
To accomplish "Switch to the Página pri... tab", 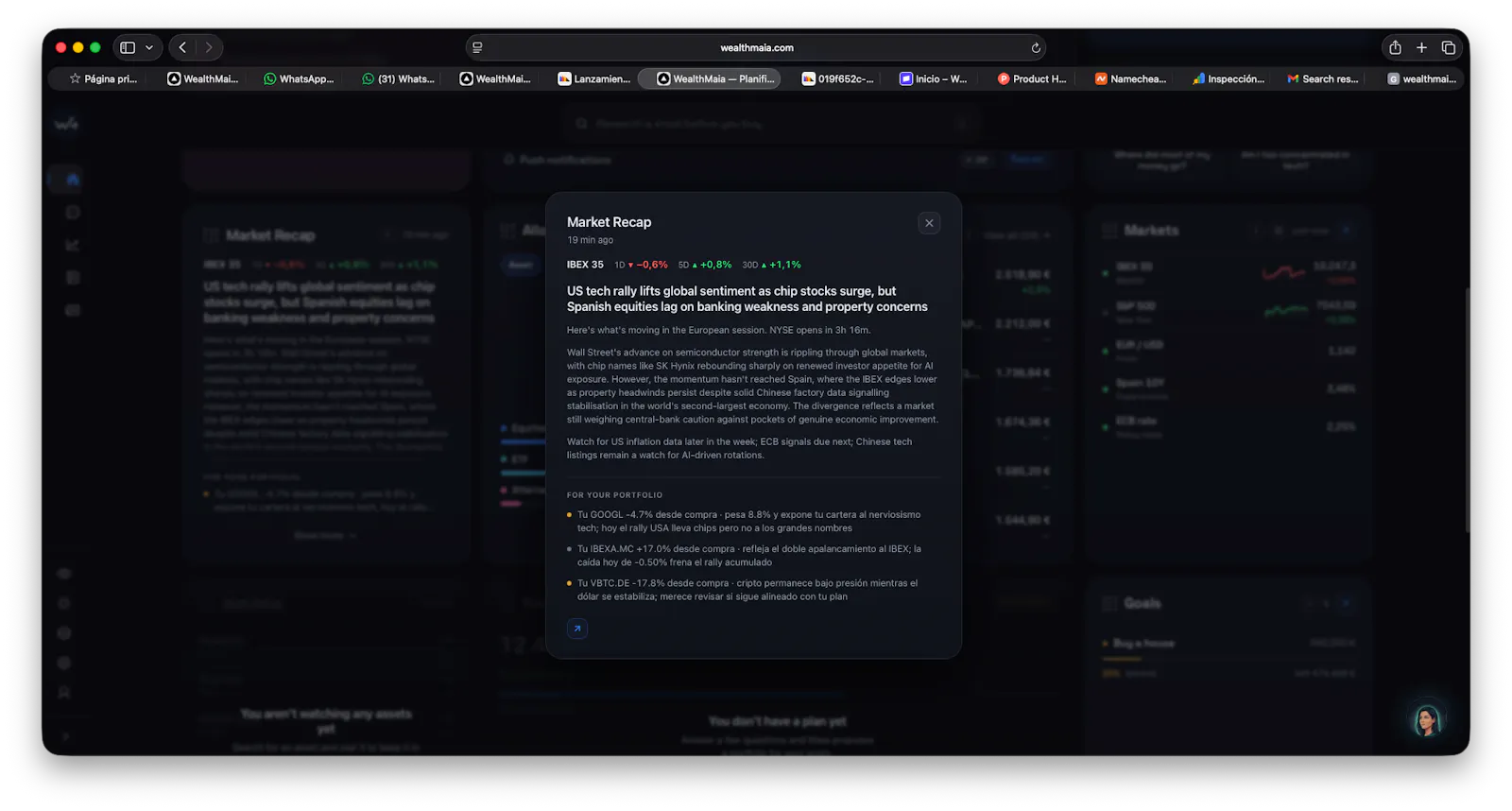I will pos(104,79).
